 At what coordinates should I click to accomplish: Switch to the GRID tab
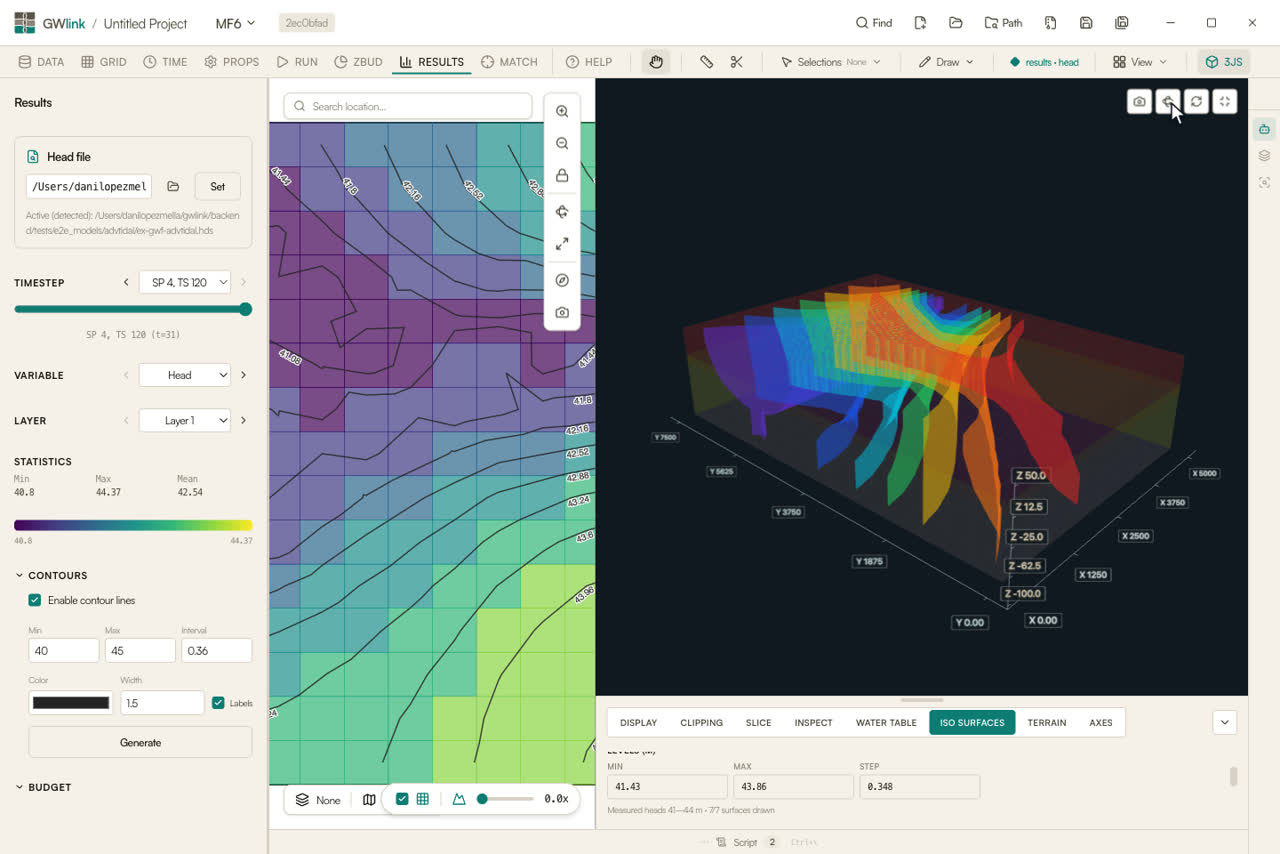point(104,62)
